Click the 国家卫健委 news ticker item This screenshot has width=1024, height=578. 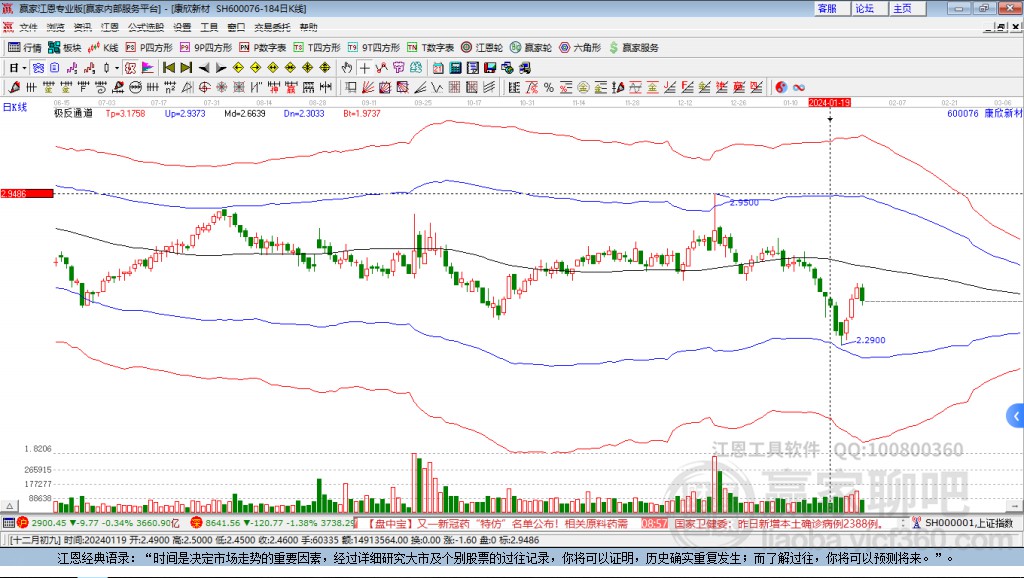tap(778, 523)
